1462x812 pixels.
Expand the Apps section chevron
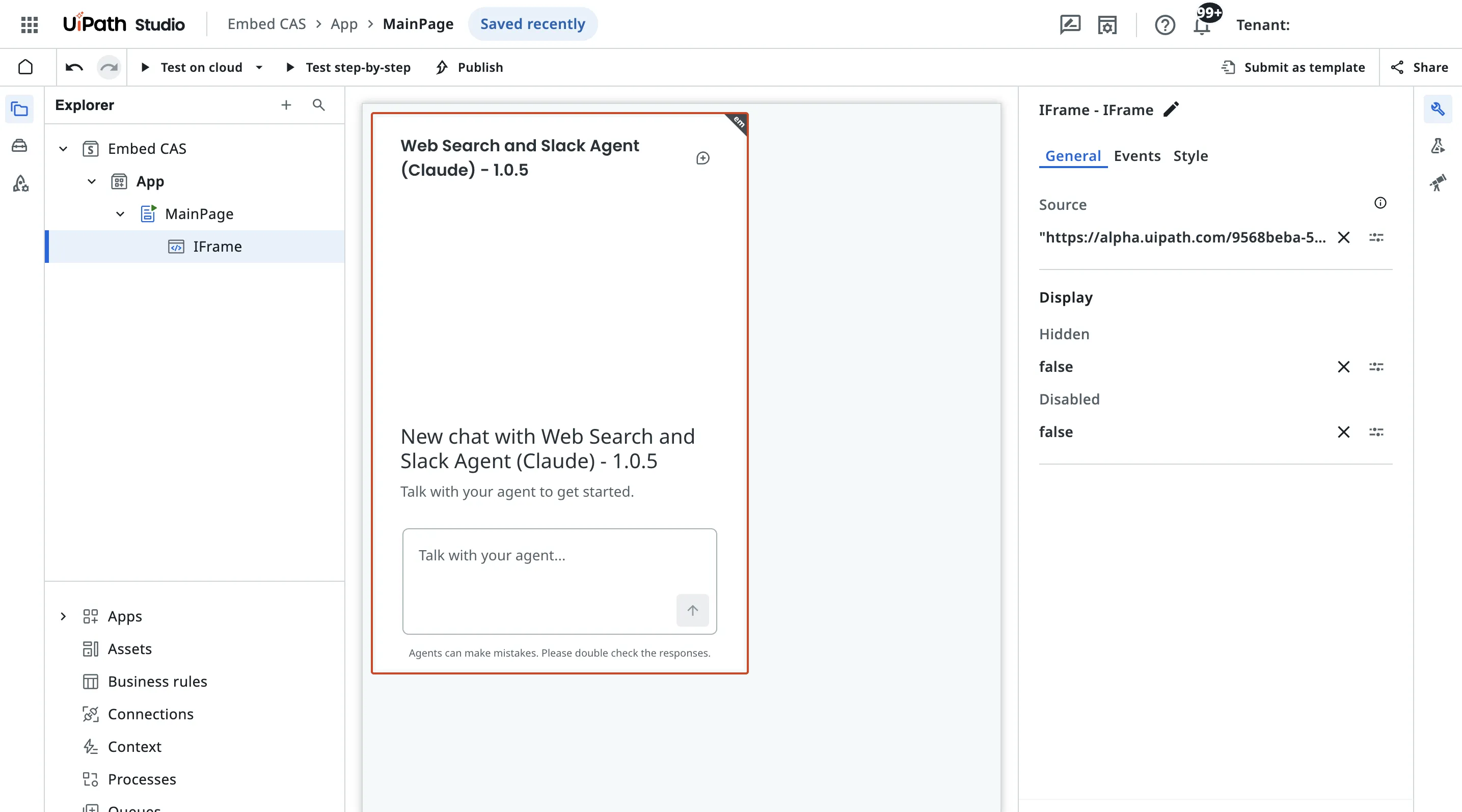(63, 616)
